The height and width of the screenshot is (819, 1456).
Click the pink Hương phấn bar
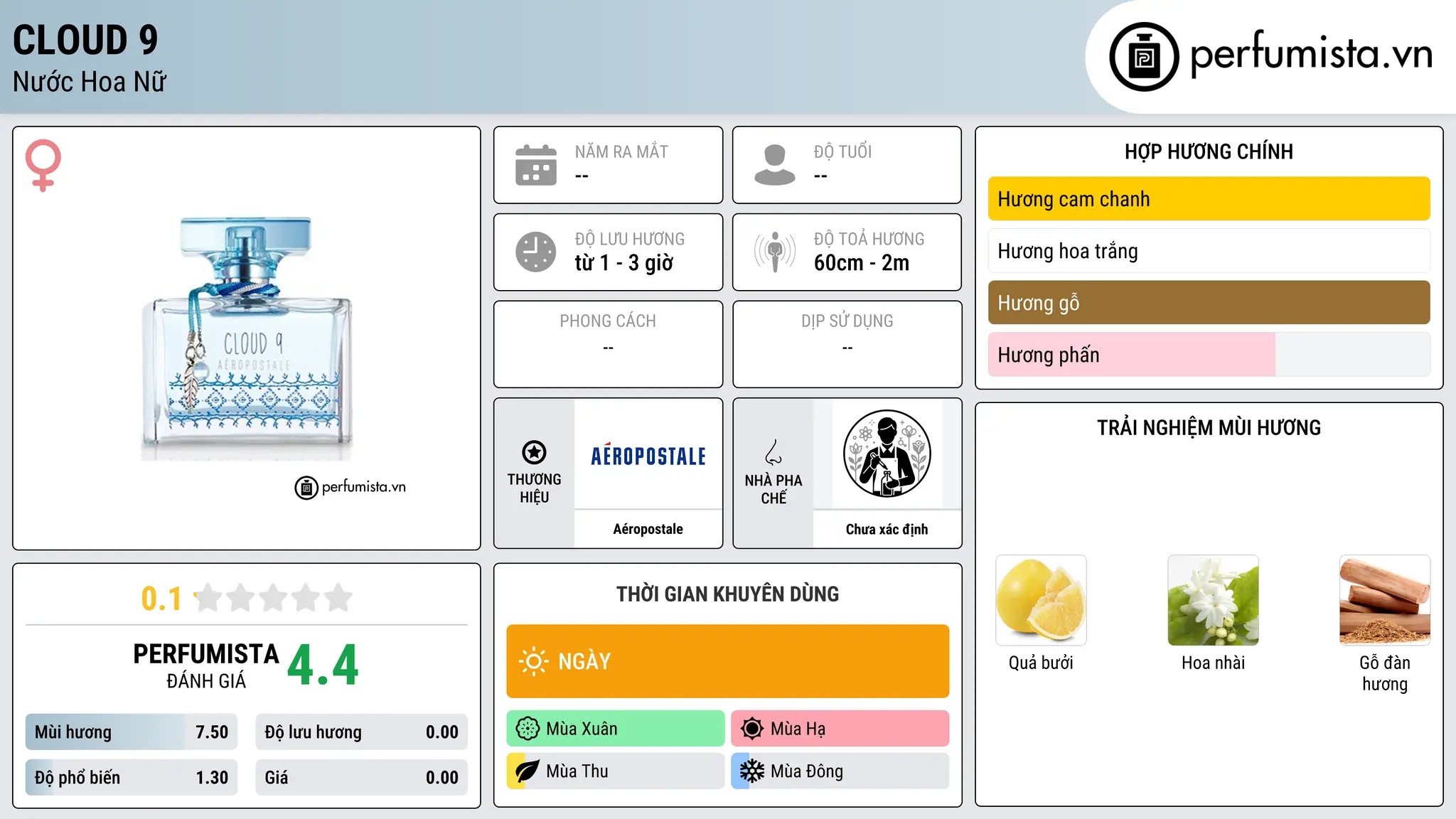point(1209,355)
